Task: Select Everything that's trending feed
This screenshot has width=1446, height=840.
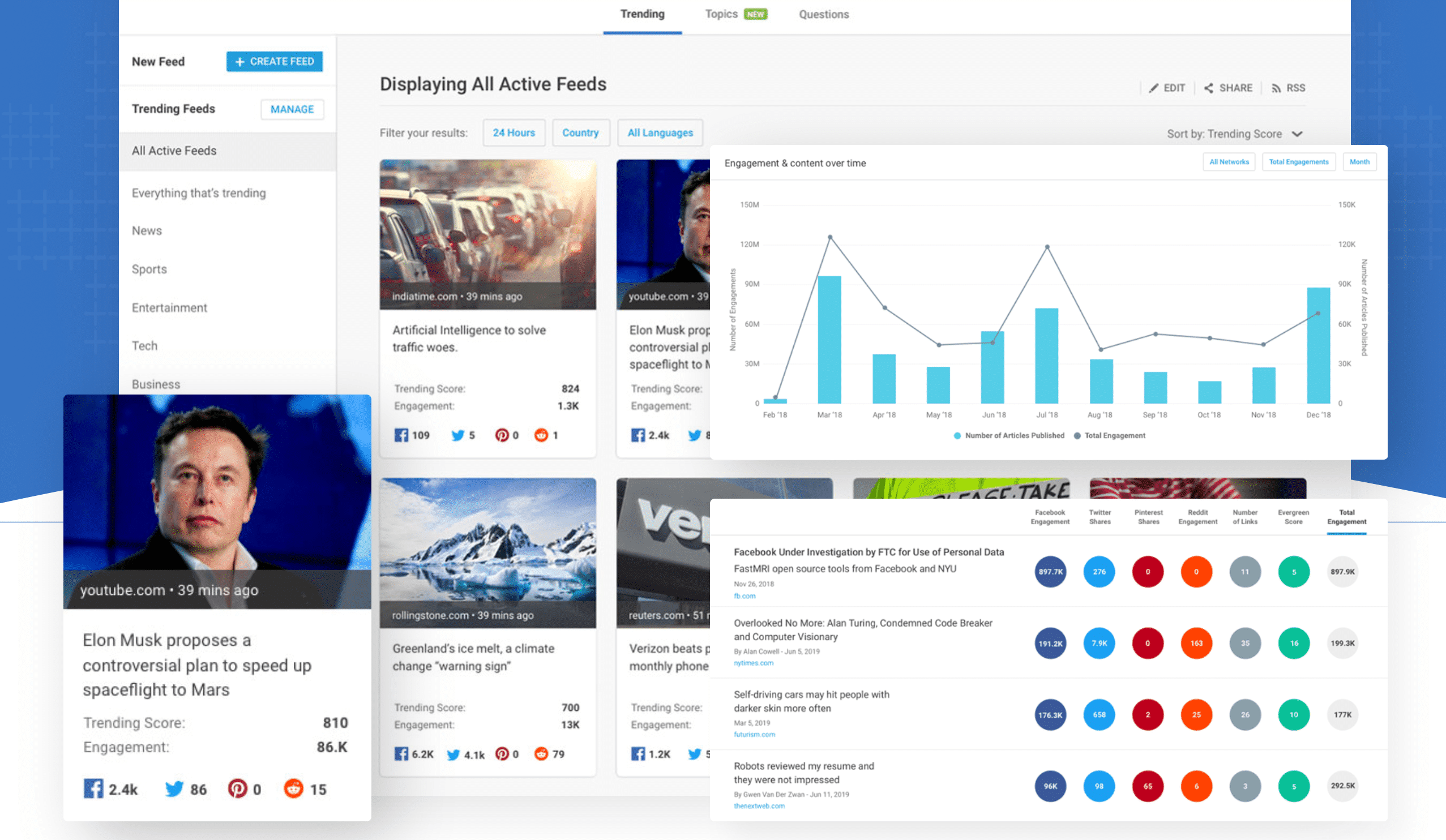Action: pos(199,193)
